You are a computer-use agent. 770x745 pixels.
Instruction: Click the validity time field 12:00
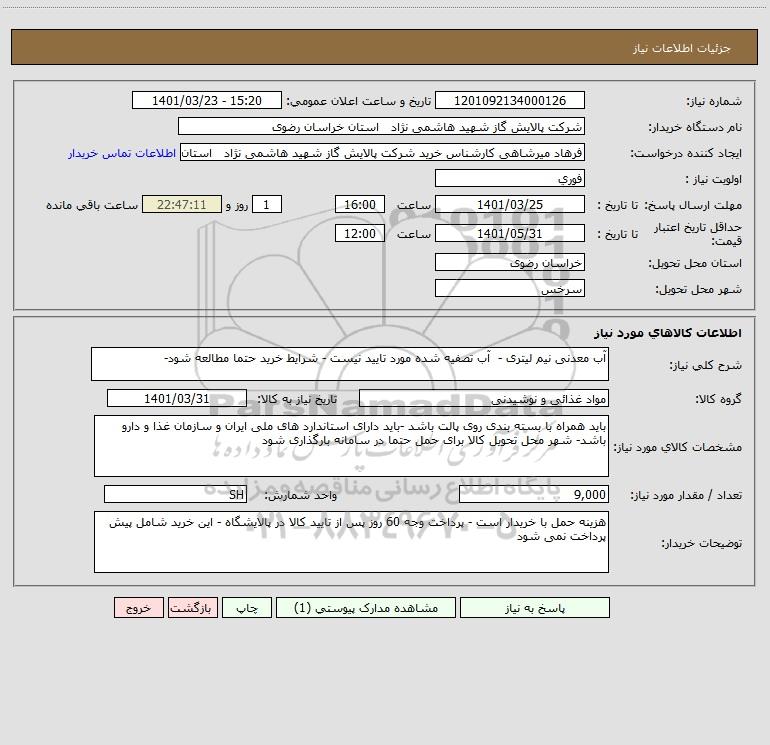(x=359, y=233)
